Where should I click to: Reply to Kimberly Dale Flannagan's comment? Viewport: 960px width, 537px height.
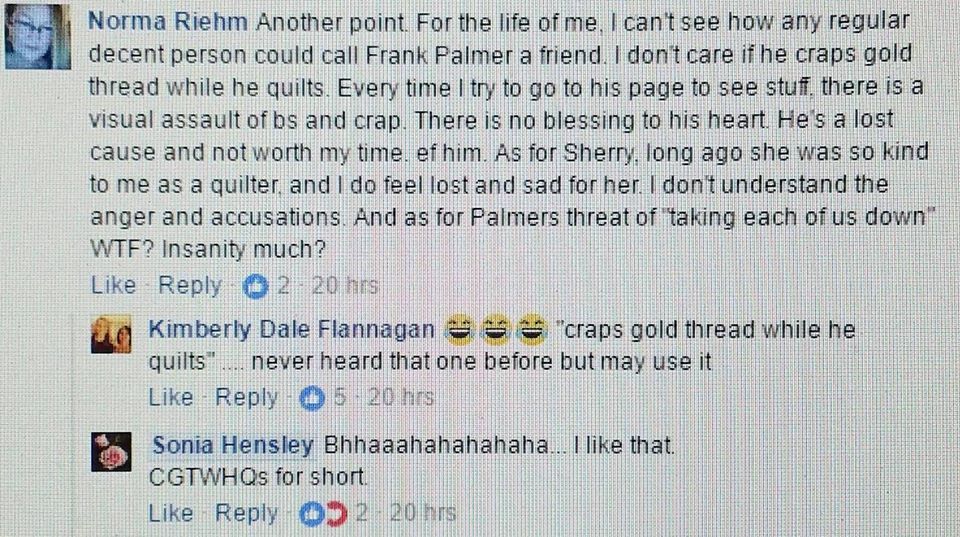[x=247, y=397]
